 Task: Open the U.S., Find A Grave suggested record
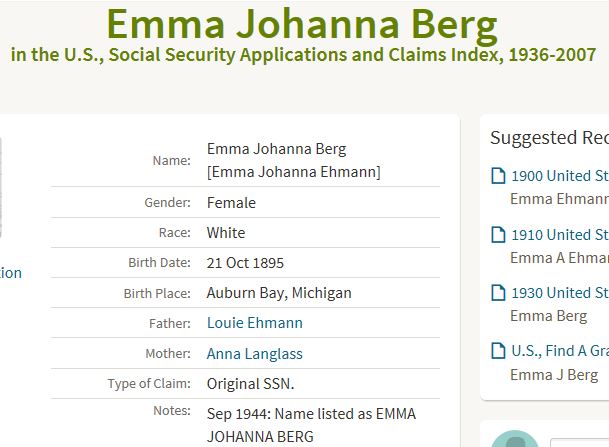(560, 351)
